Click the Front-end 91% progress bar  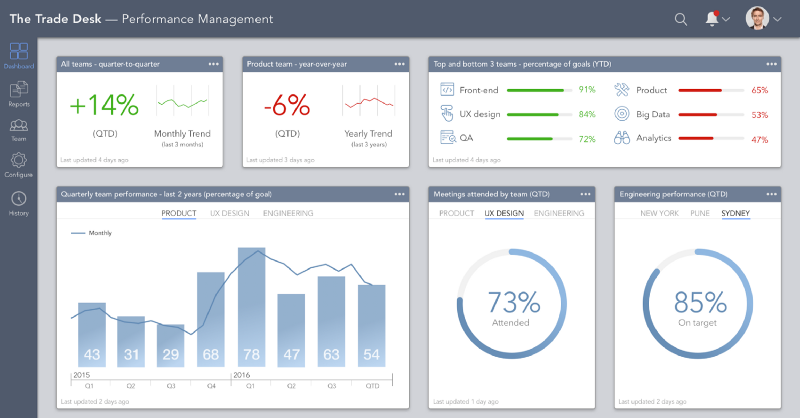coord(539,90)
